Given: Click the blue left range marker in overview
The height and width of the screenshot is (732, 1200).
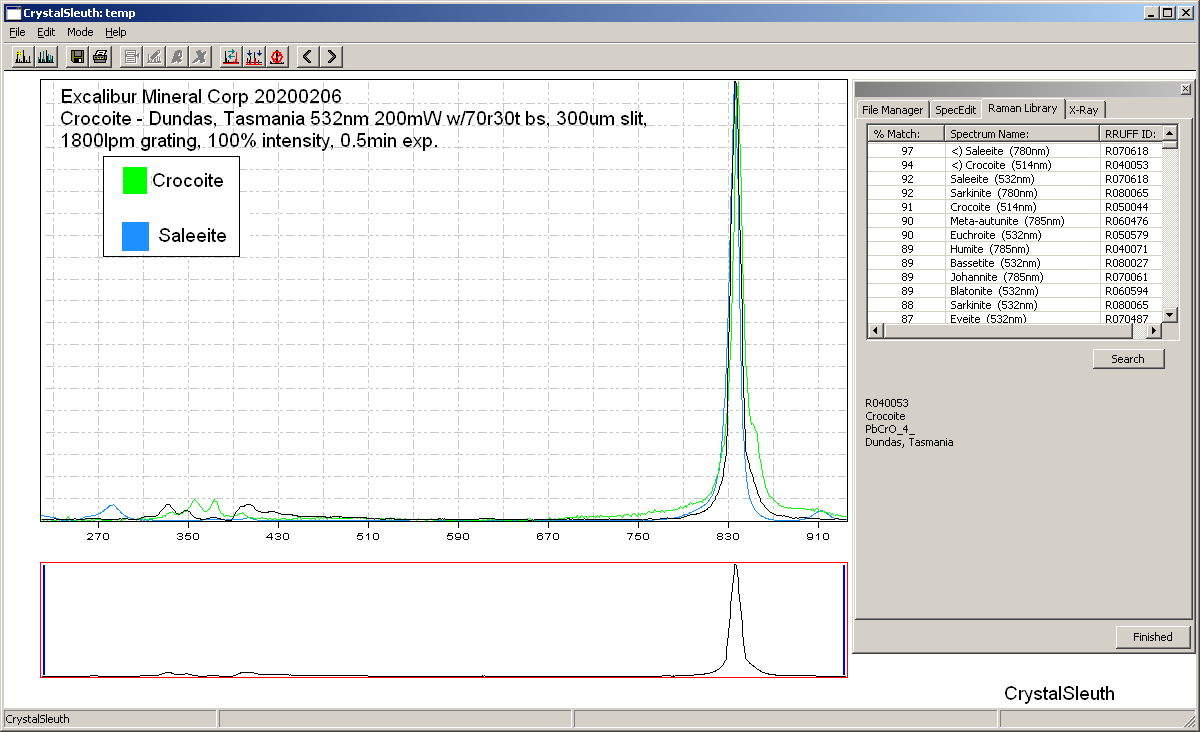Looking at the screenshot, I should (44, 620).
